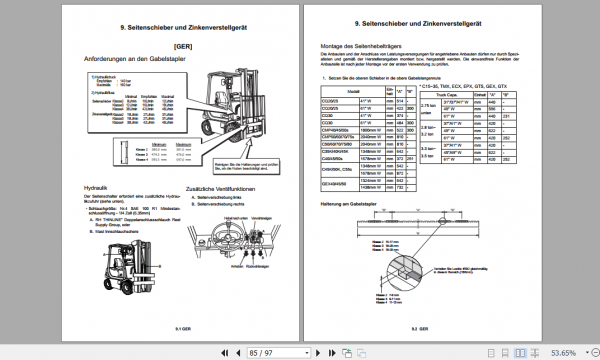Click the 'C15~35, TMX, ECX, EPX, GTS, GEX, GTX' note
This screenshot has height=360, width=600.
(x=463, y=86)
